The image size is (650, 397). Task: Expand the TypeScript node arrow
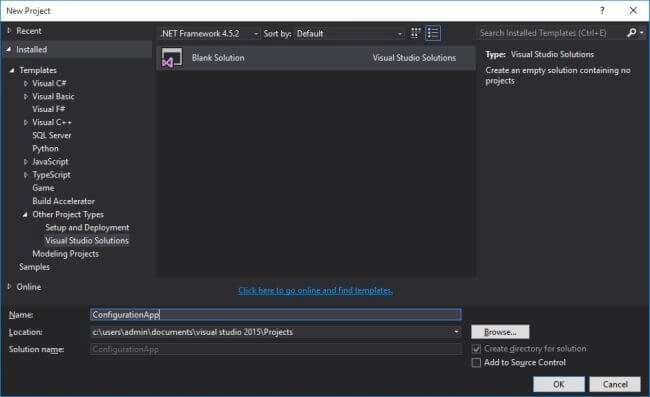coord(26,175)
